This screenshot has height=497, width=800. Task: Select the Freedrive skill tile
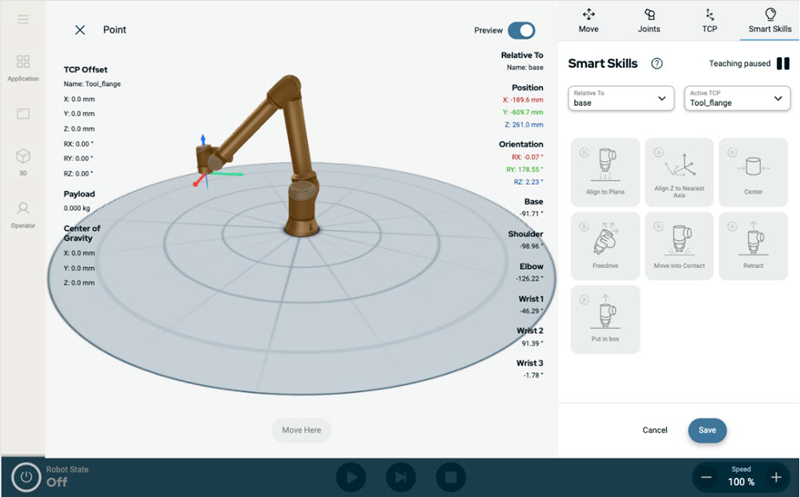pyautogui.click(x=605, y=245)
